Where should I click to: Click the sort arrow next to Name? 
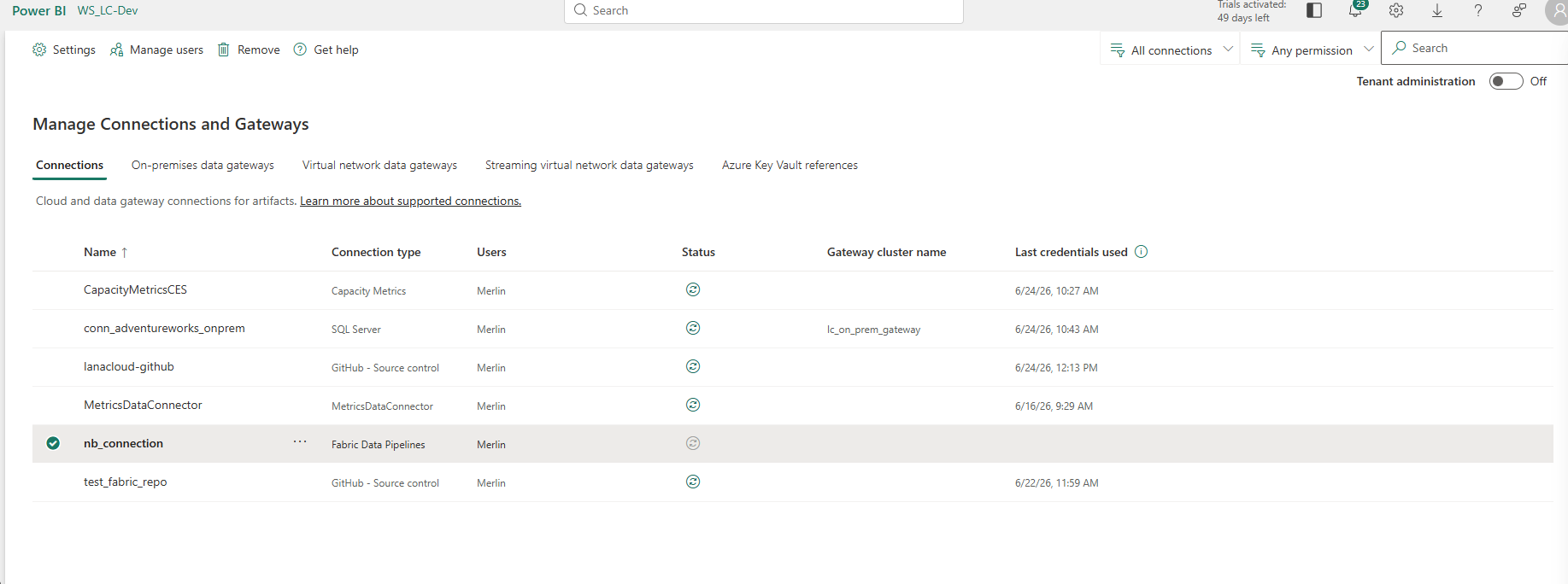click(x=125, y=252)
